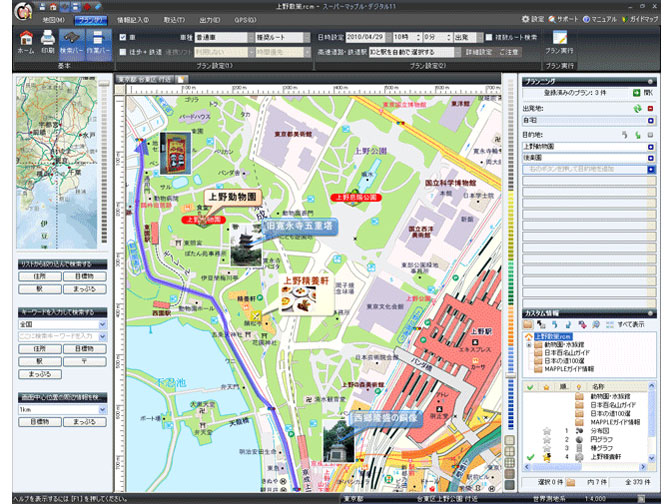Open the GPS(G) menu
The image size is (672, 504).
pos(245,20)
